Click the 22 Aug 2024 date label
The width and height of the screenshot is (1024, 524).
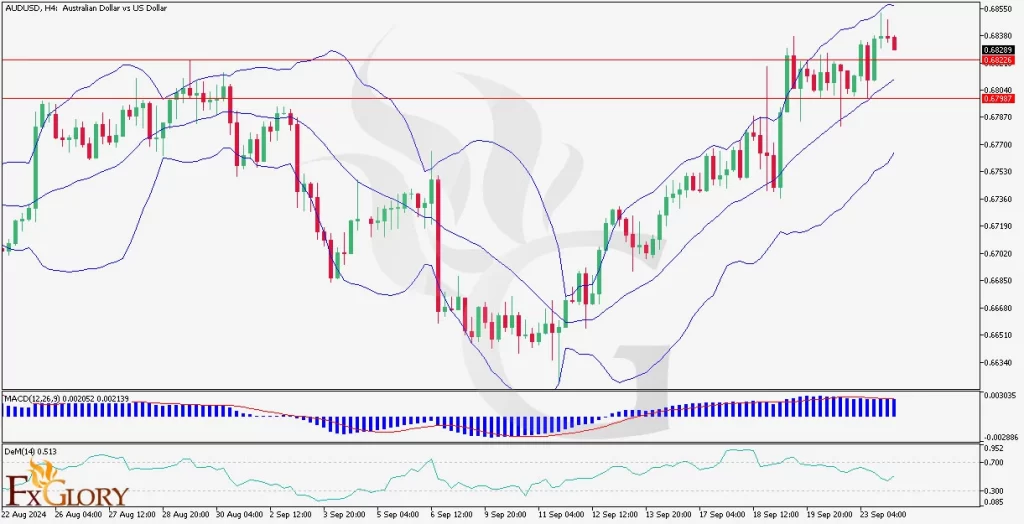22,514
